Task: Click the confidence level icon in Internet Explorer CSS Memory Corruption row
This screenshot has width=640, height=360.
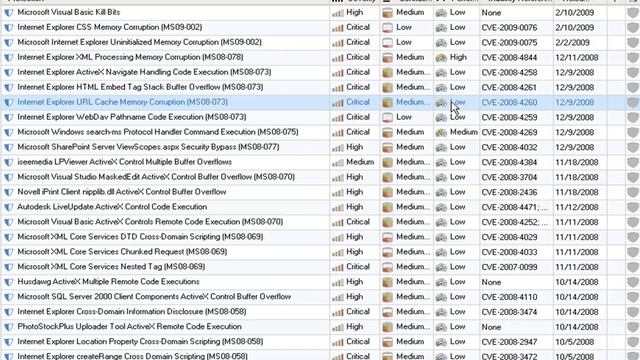Action: [x=387, y=28]
